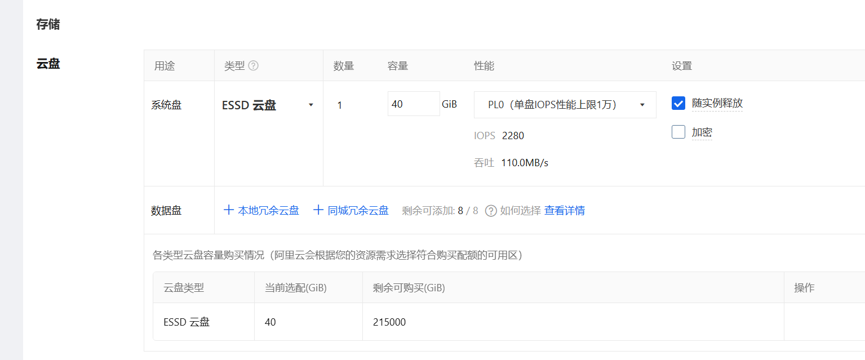Click the 215000 remaining quota cell
The image size is (865, 360).
(389, 322)
